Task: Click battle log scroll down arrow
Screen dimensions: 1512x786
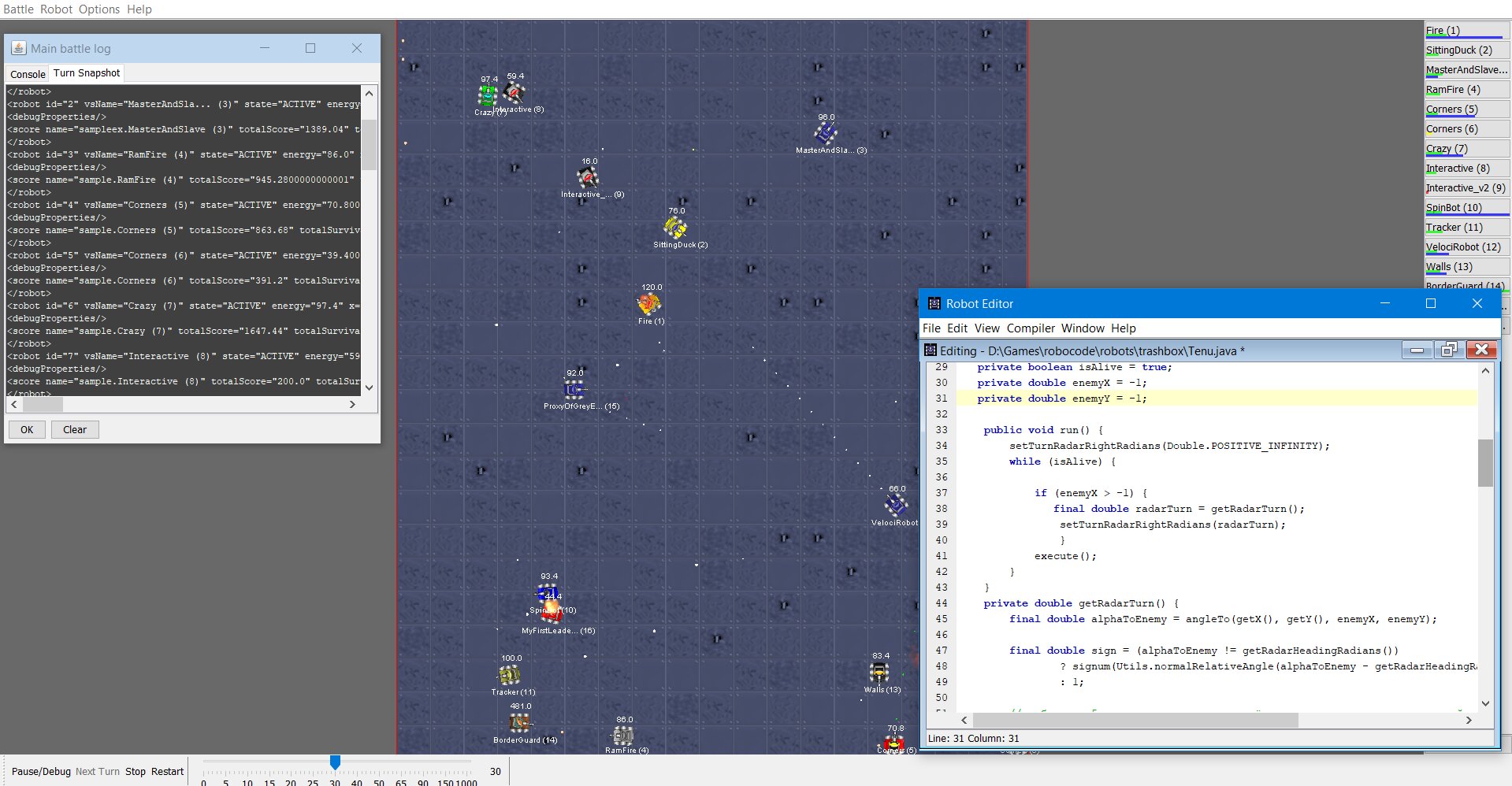Action: pos(369,387)
